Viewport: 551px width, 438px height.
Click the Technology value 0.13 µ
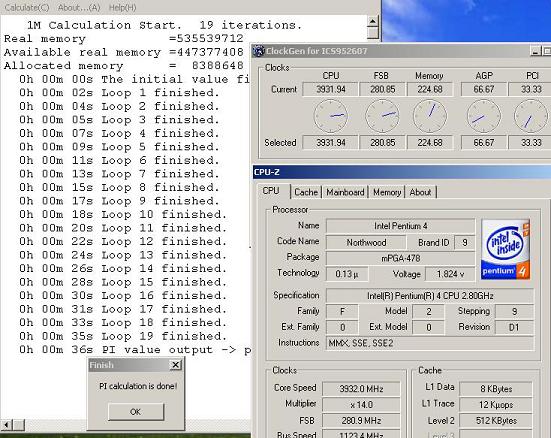pyautogui.click(x=347, y=274)
